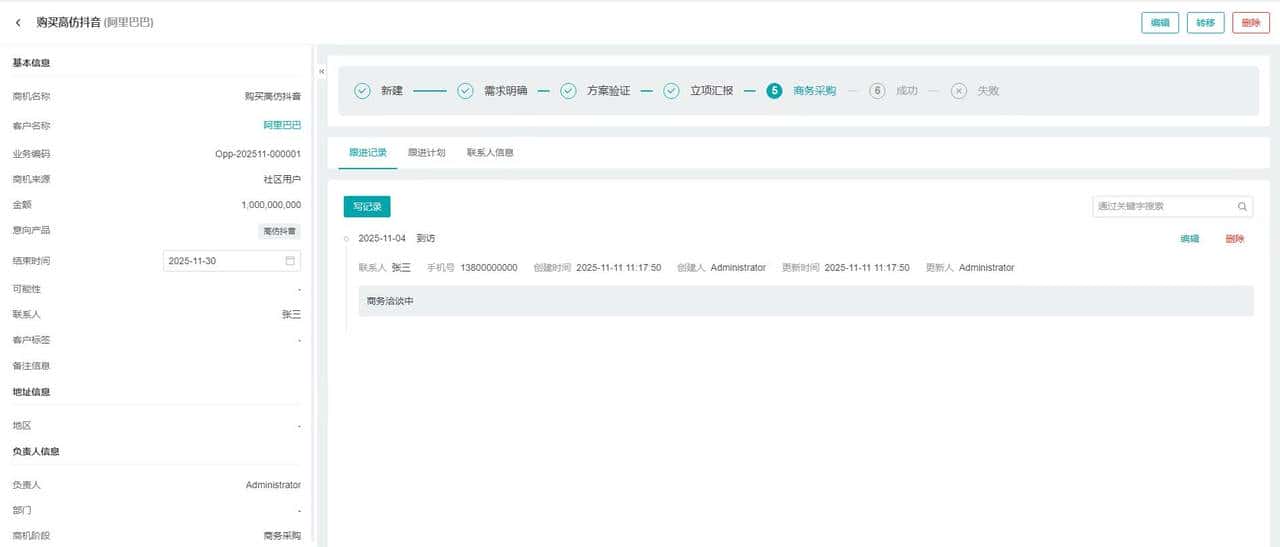The height and width of the screenshot is (547, 1280).
Task: Click the step 5 circle for 商务采购
Action: pyautogui.click(x=774, y=91)
